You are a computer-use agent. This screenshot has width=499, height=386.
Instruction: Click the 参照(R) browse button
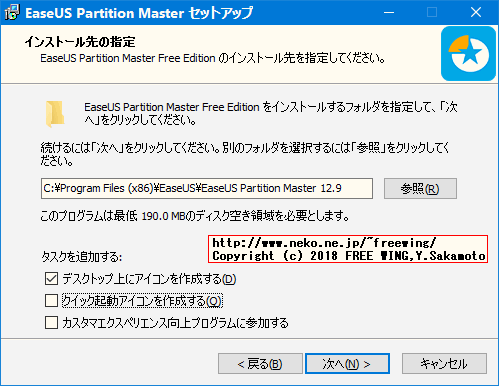tap(420, 189)
